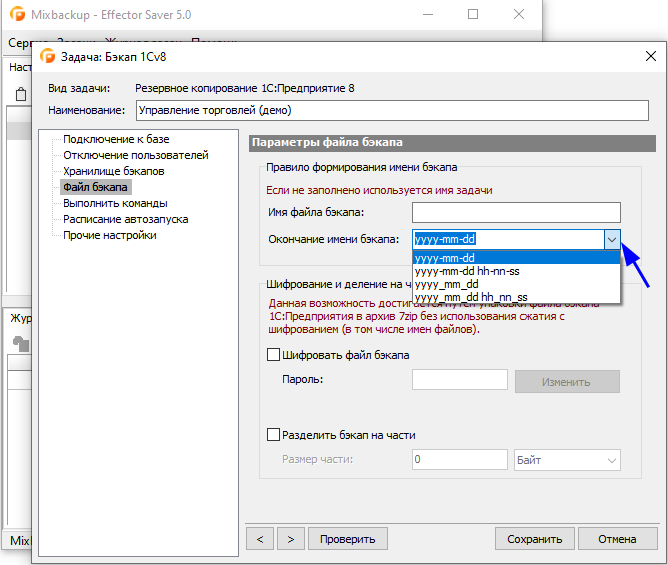Select yyyy_mm_dd option in dropdown list
Viewport: 668px width, 565px height.
516,284
